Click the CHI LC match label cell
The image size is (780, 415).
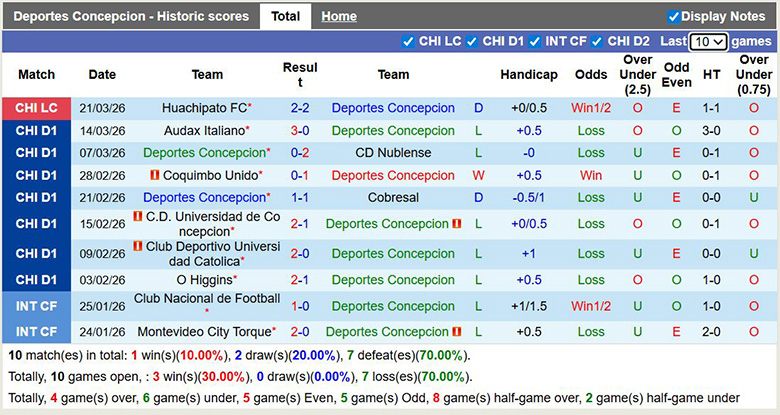36,108
